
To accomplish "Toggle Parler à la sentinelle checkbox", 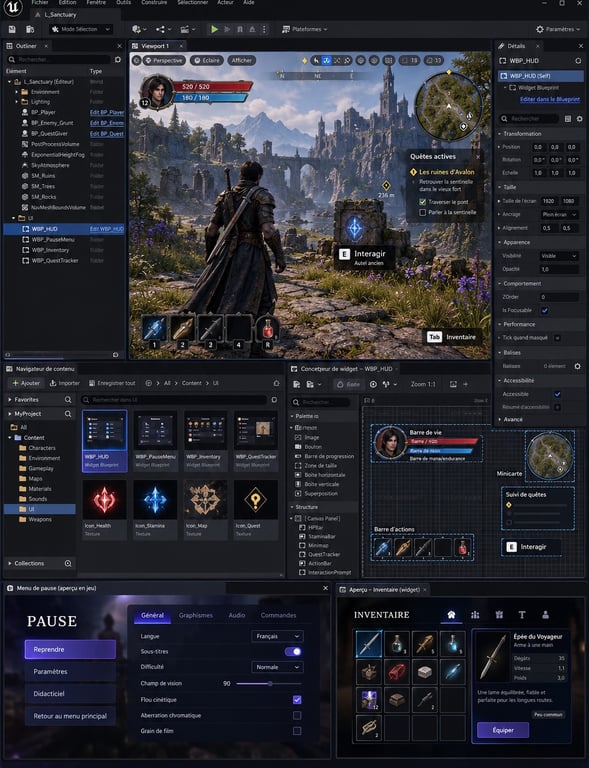I will 423,213.
